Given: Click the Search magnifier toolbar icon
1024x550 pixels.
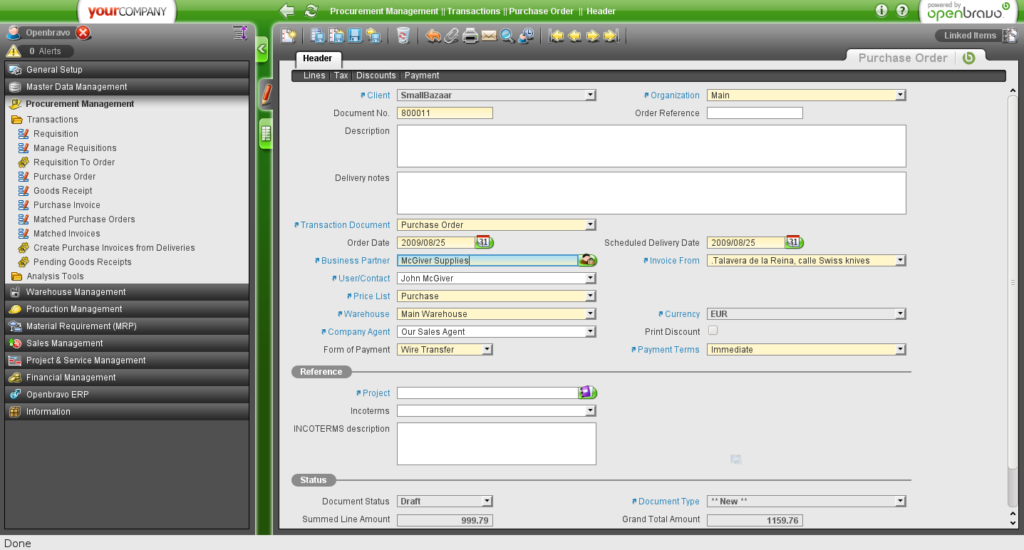Looking at the screenshot, I should tap(507, 36).
